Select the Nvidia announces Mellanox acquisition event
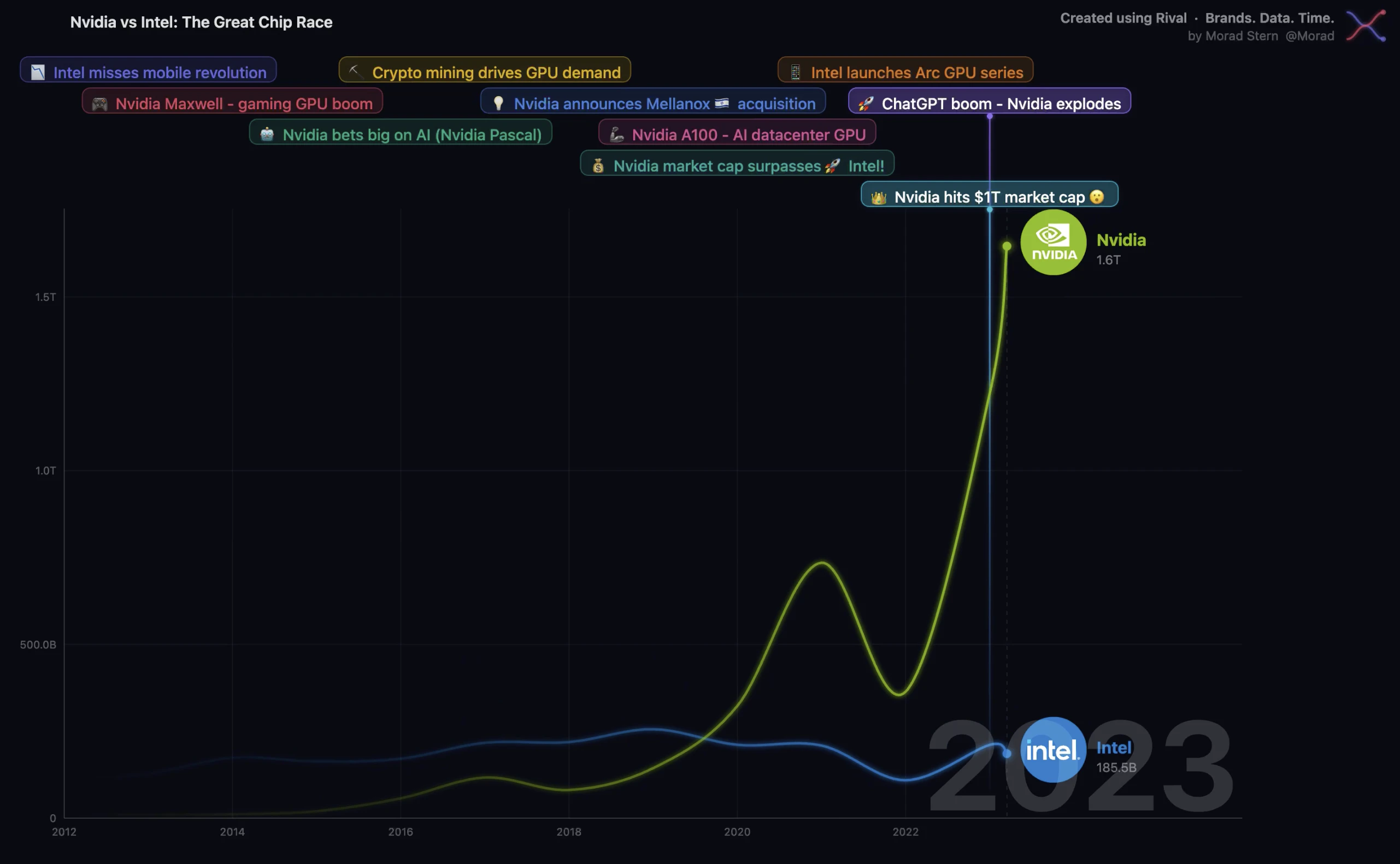Viewport: 1400px width, 864px height. click(x=653, y=101)
